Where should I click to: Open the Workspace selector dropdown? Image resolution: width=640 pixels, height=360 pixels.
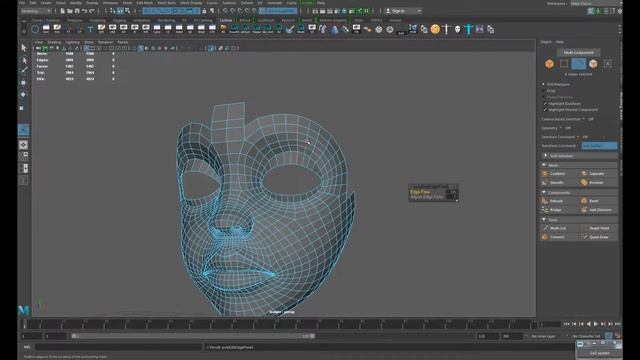(x=596, y=3)
